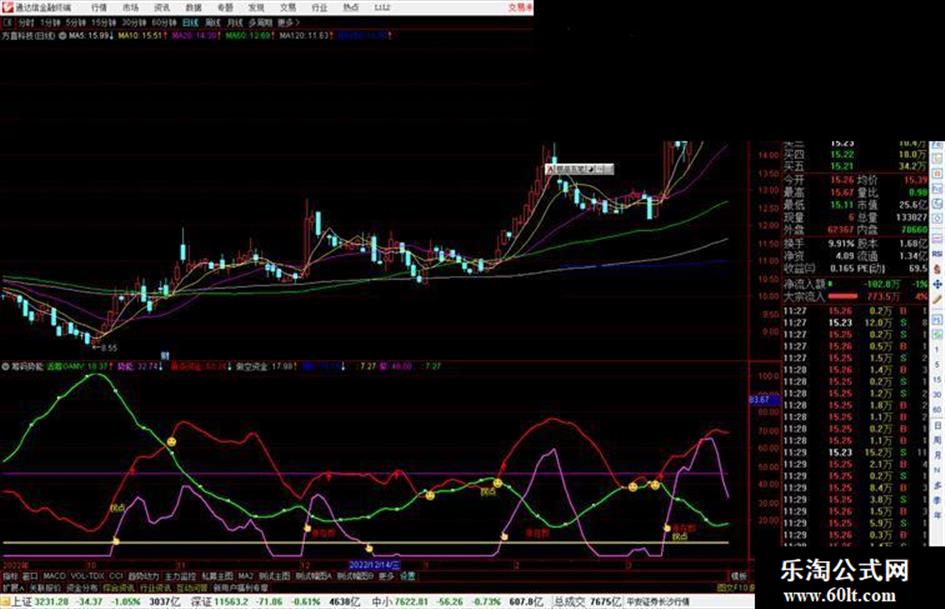Click the 总成交 7675亿 status entry
The image size is (945, 609).
(x=588, y=602)
